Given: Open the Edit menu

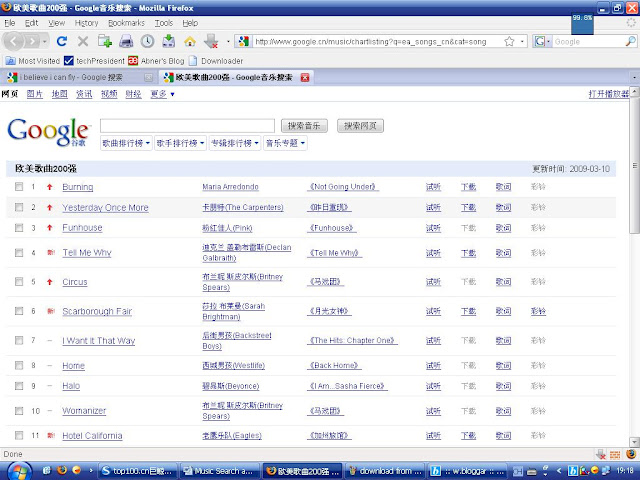Looking at the screenshot, I should point(31,23).
